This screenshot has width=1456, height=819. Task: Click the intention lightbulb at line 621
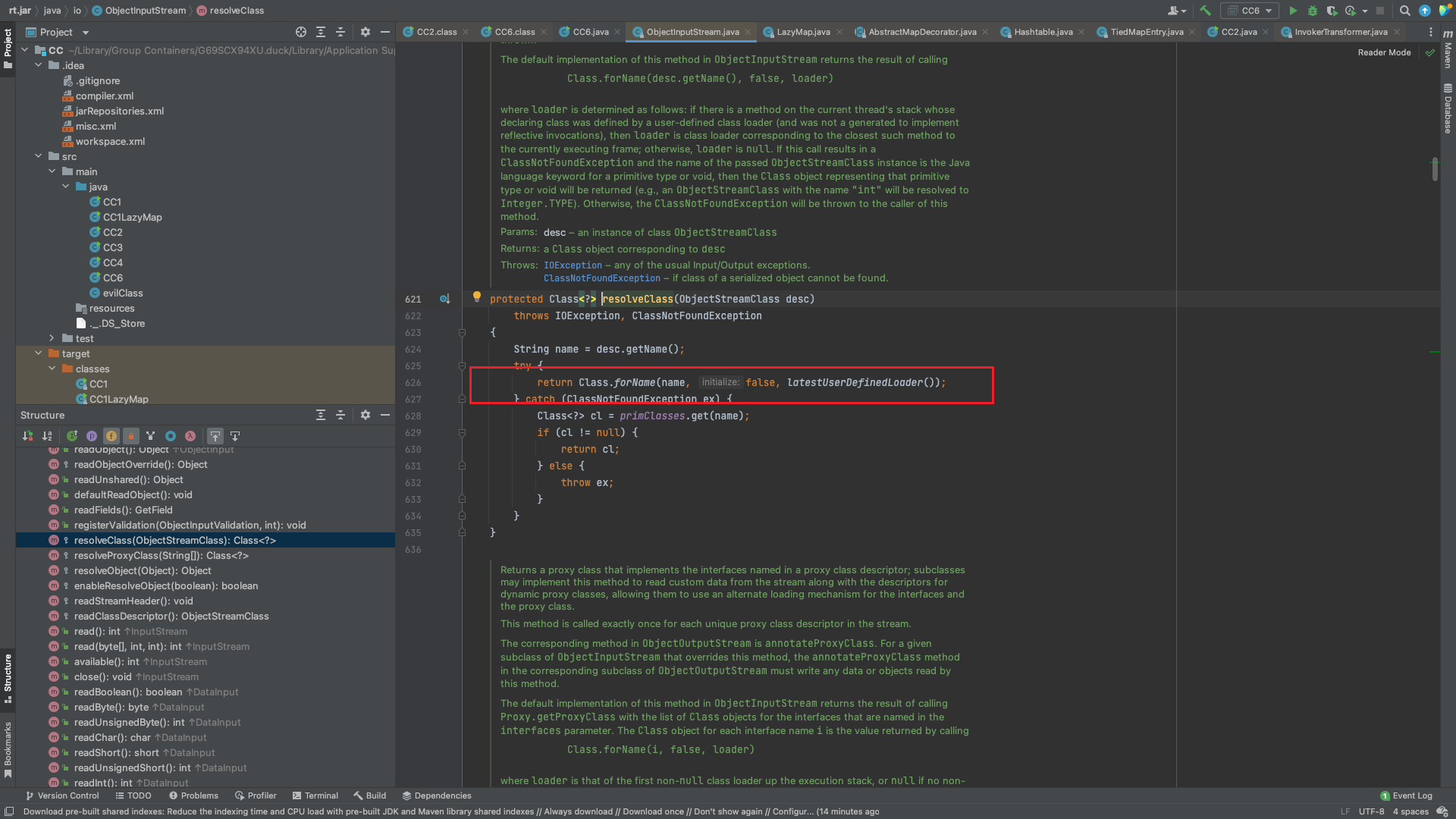[x=477, y=297]
